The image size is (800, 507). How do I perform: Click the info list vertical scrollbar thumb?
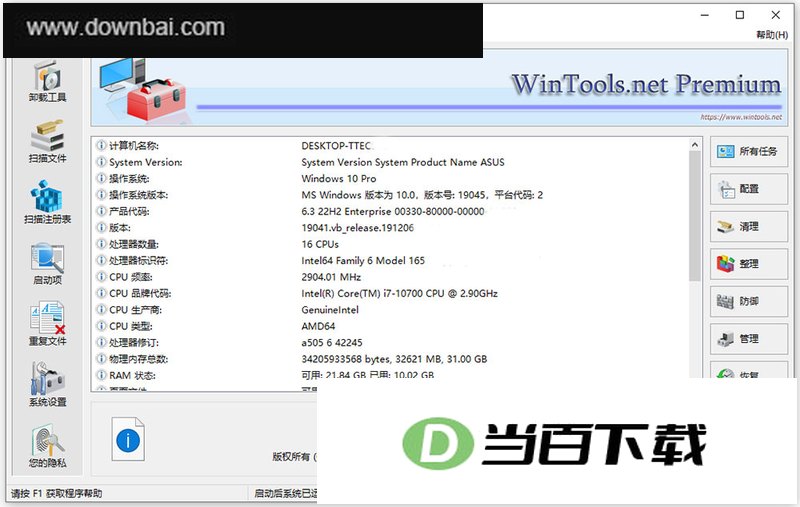(x=694, y=216)
